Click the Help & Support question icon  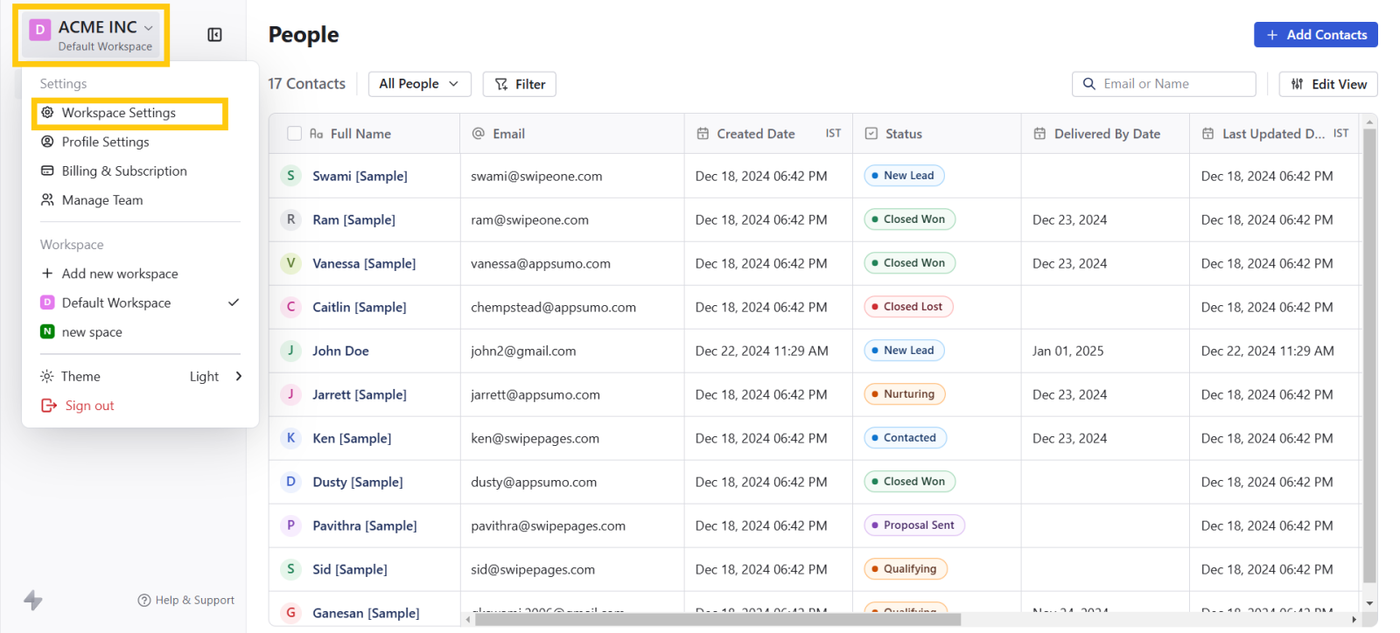click(x=144, y=600)
